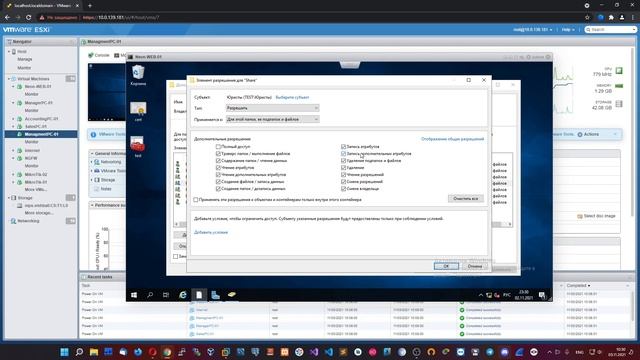The image size is (640, 360).
Task: Open Telegram on the host taskbar
Action: pos(490,352)
